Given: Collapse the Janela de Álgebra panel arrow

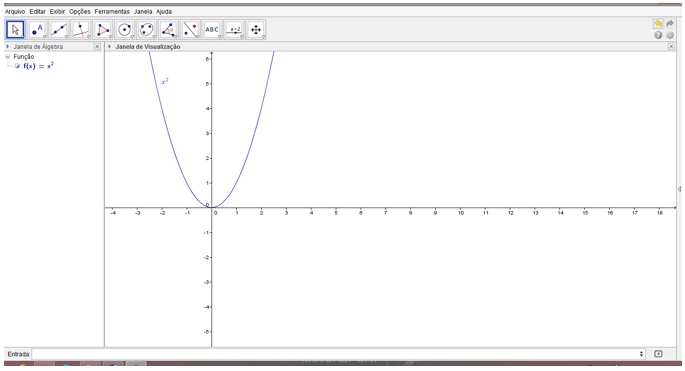Looking at the screenshot, I should point(7,46).
